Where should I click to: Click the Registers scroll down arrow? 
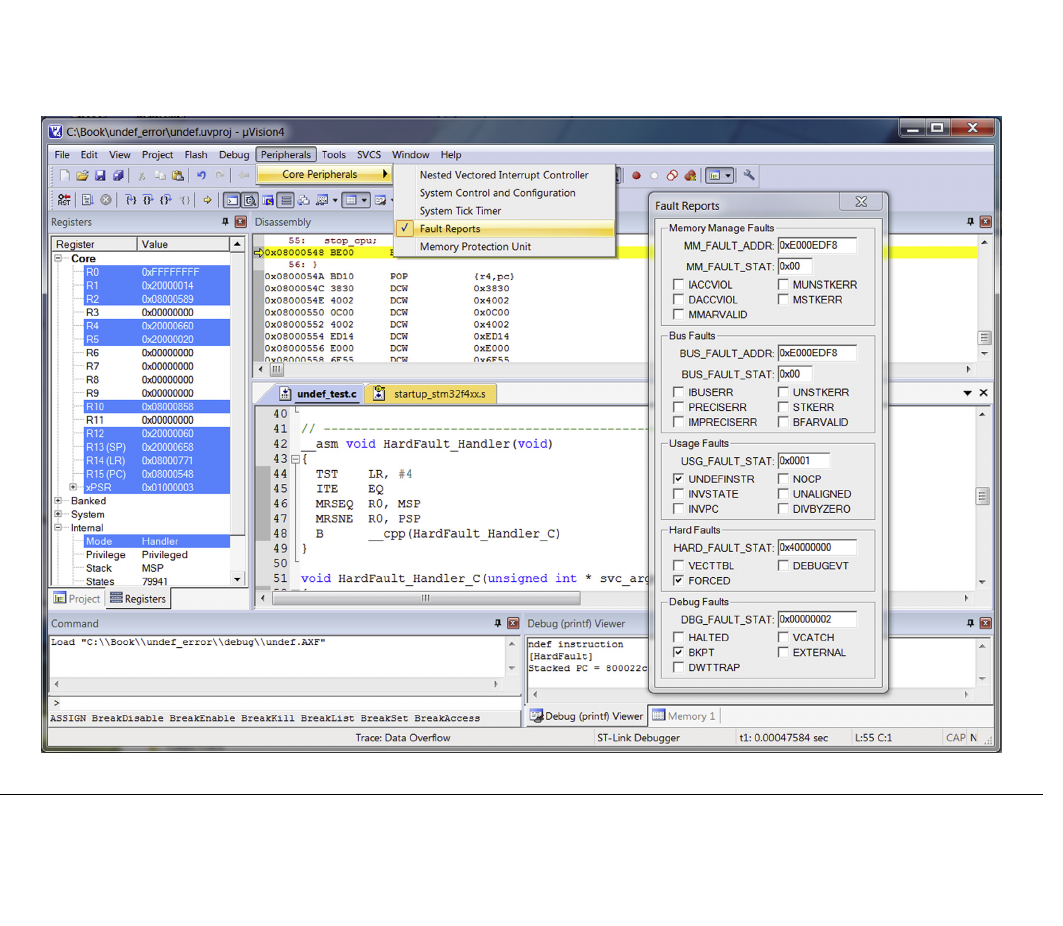pyautogui.click(x=237, y=579)
